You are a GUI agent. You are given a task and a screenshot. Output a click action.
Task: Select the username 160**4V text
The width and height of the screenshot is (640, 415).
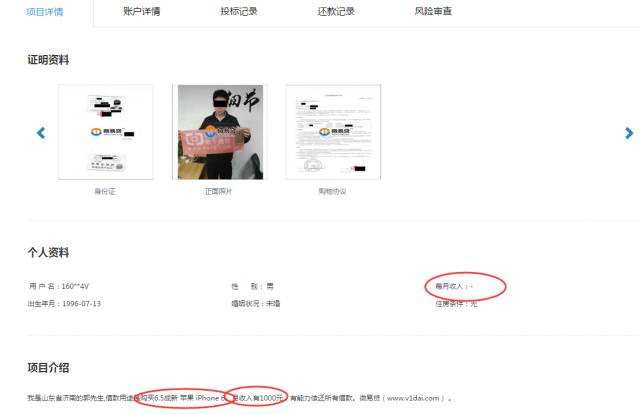coord(75,286)
